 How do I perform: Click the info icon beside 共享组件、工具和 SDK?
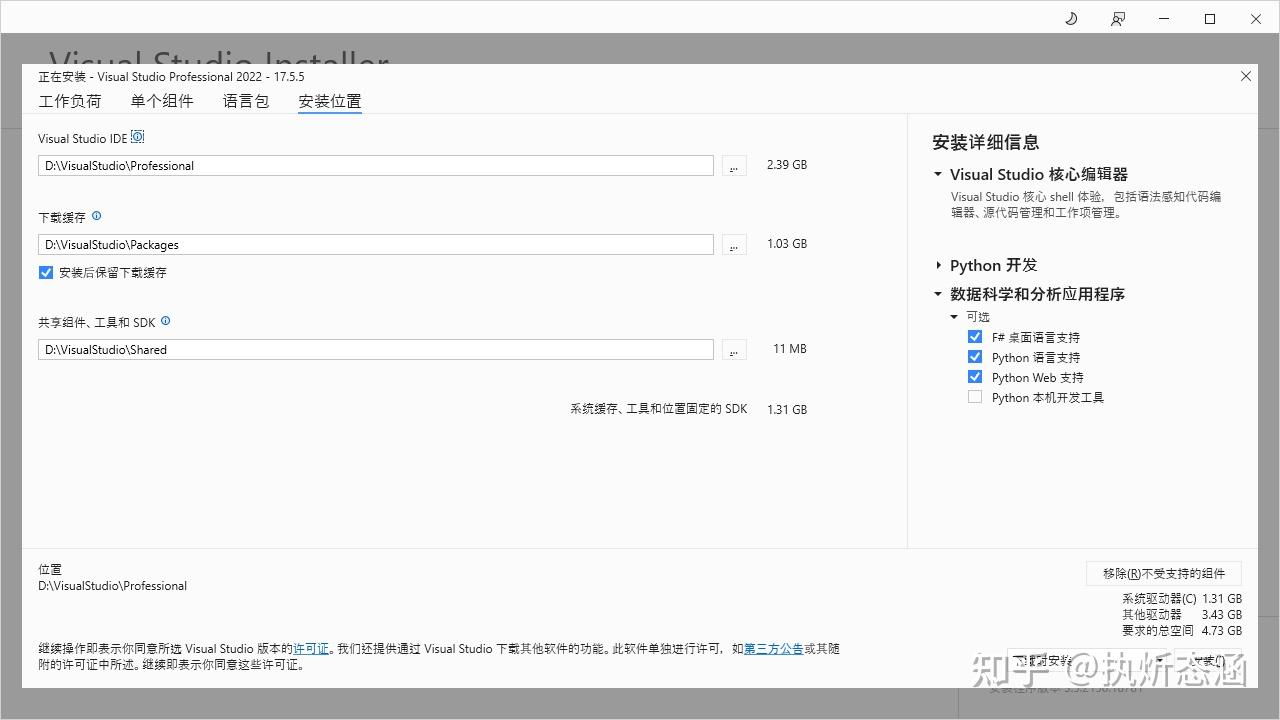pyautogui.click(x=165, y=321)
